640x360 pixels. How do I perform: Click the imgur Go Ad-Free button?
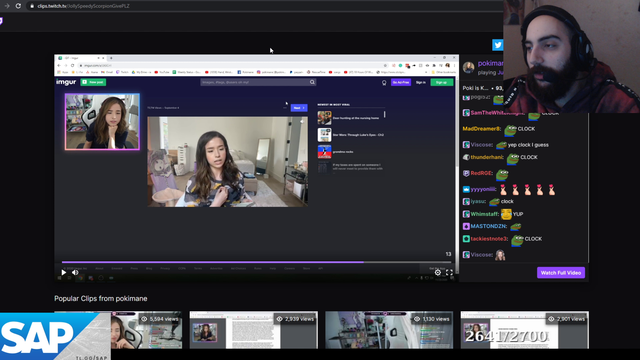pos(401,82)
